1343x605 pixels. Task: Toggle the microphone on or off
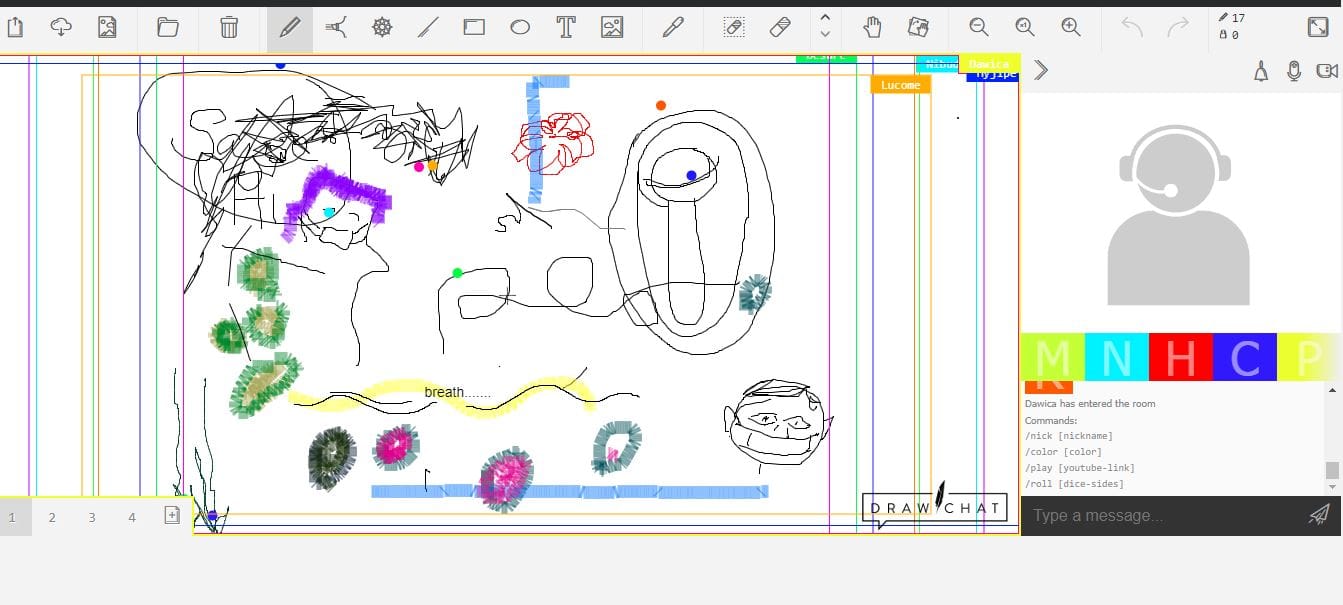(x=1294, y=71)
